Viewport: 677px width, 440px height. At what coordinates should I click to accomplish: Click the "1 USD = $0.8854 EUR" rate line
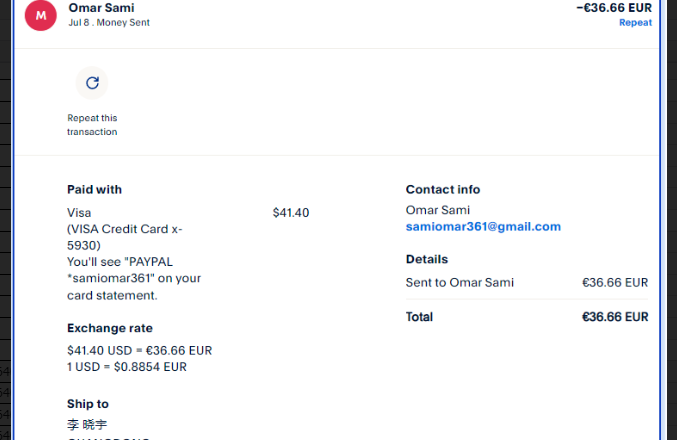[126, 366]
